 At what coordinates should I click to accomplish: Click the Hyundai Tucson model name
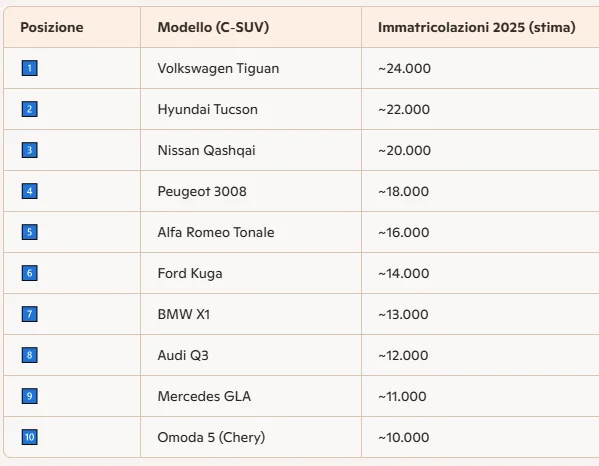207,110
